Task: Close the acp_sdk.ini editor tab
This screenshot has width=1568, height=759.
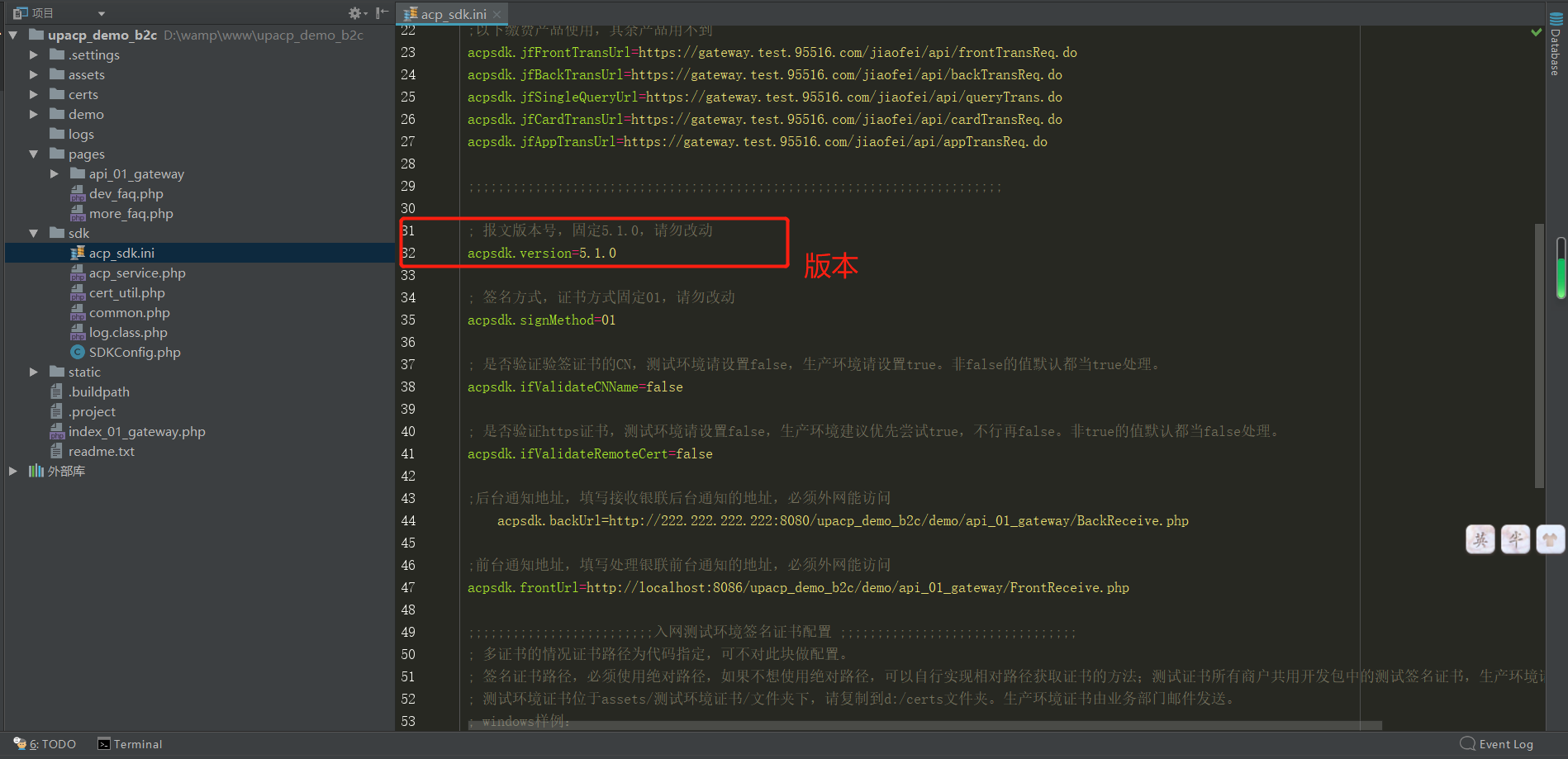Action: coord(497,15)
